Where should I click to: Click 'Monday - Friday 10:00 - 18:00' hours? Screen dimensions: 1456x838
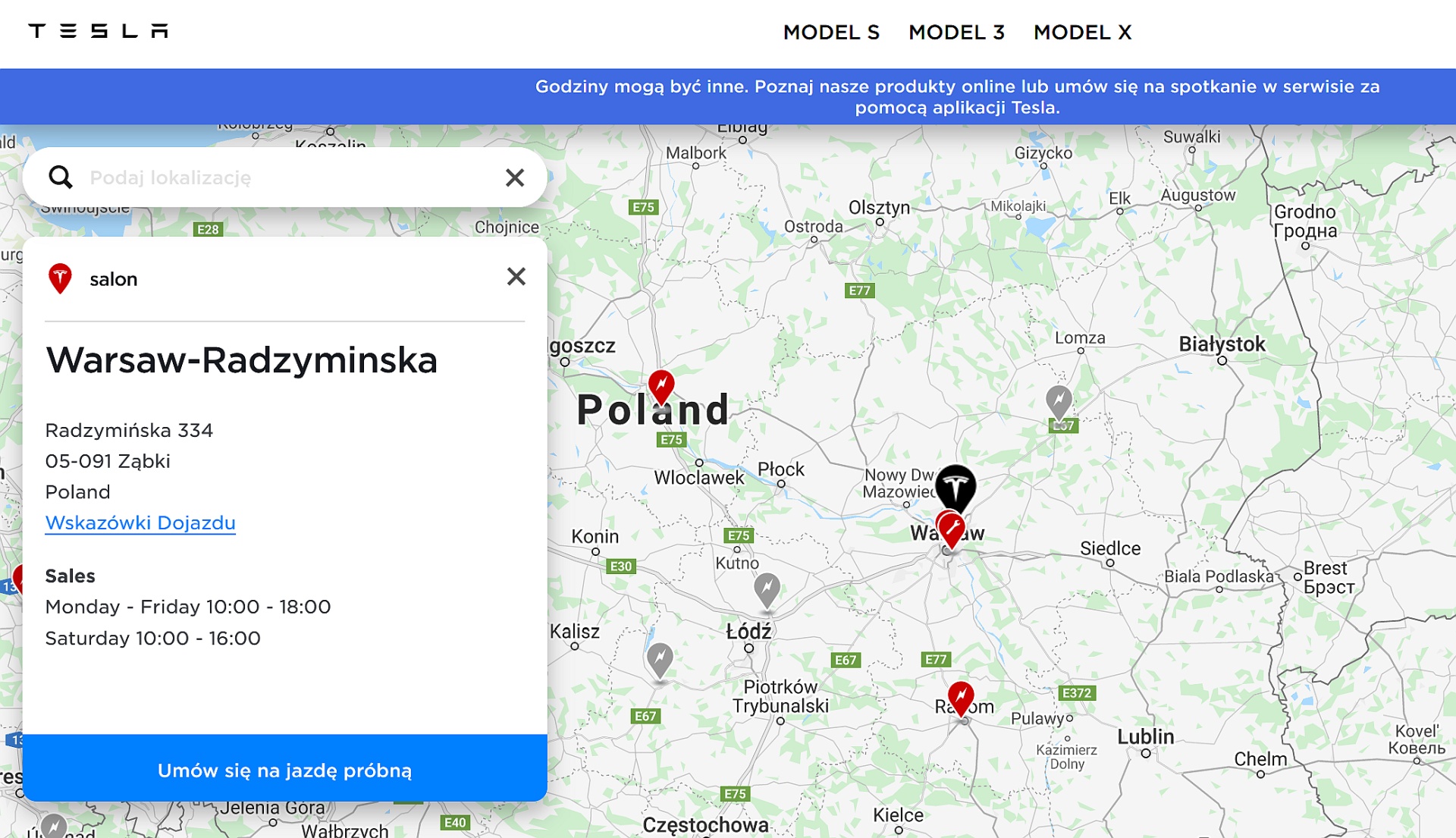coord(188,607)
